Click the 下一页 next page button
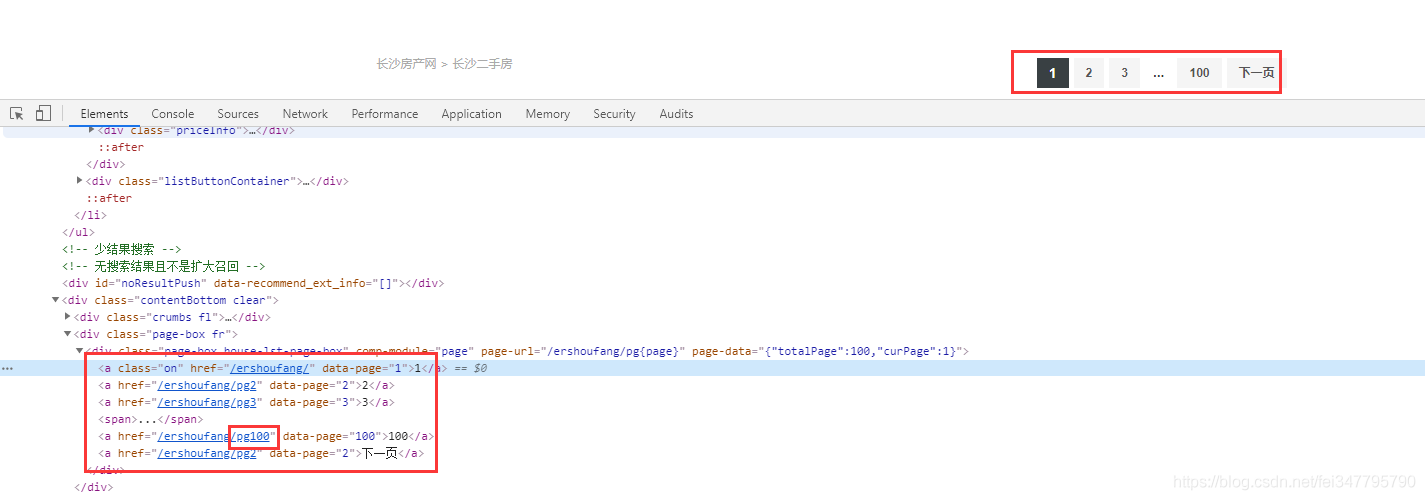Screen dimensions: 1425x500 (1256, 72)
